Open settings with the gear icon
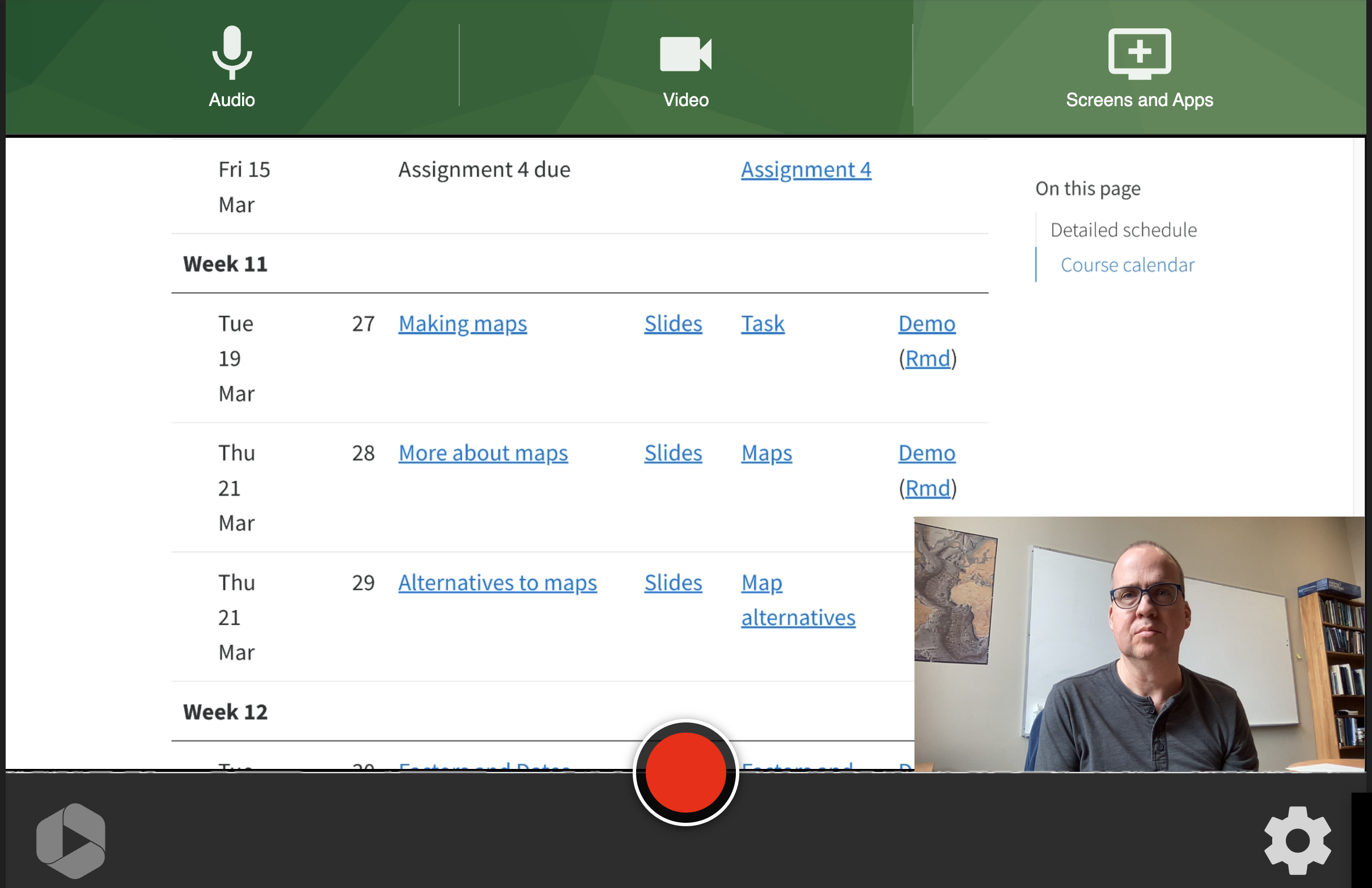The height and width of the screenshot is (888, 1372). [x=1297, y=840]
